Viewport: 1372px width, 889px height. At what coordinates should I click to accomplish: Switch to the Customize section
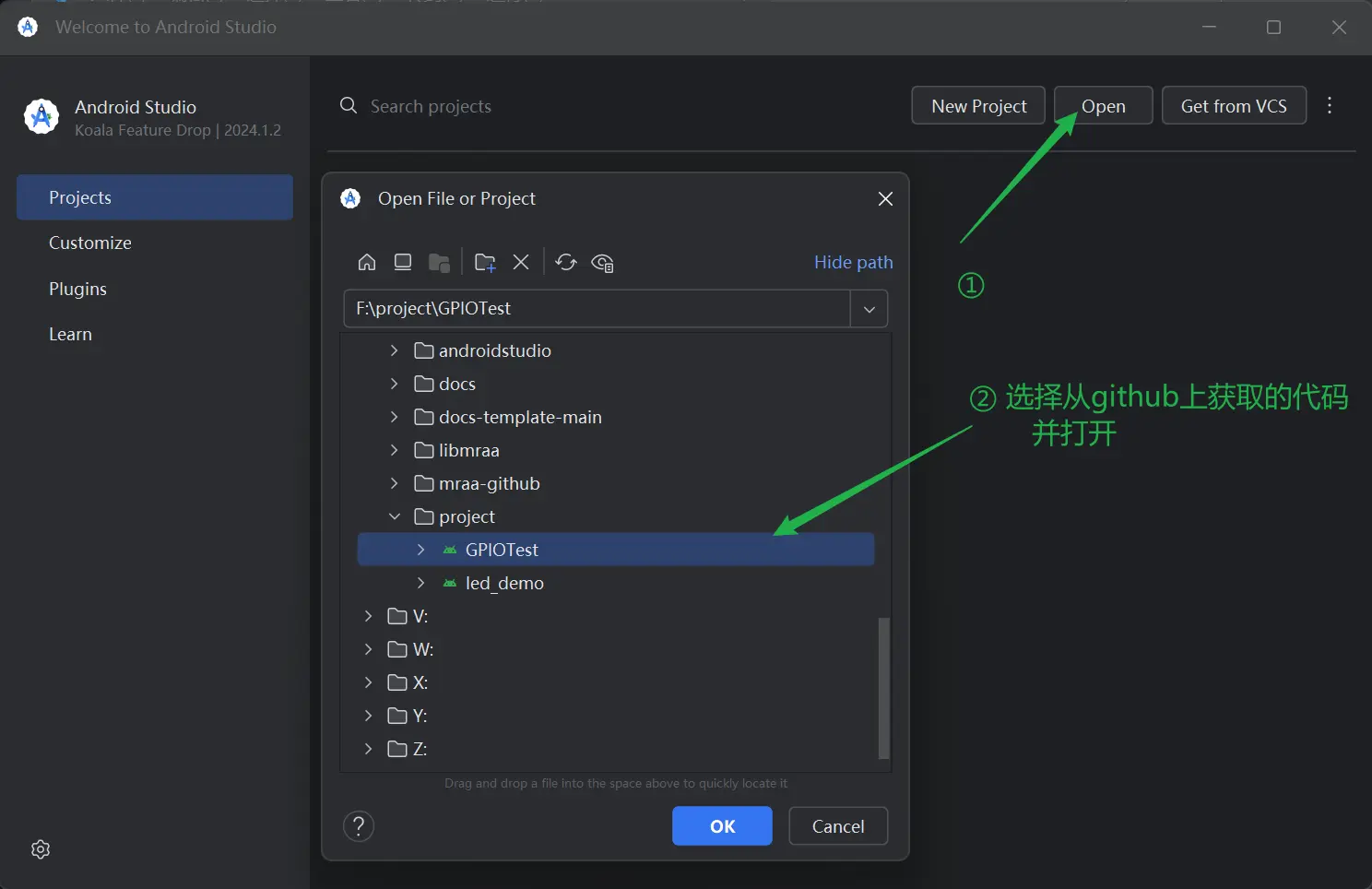click(x=155, y=243)
